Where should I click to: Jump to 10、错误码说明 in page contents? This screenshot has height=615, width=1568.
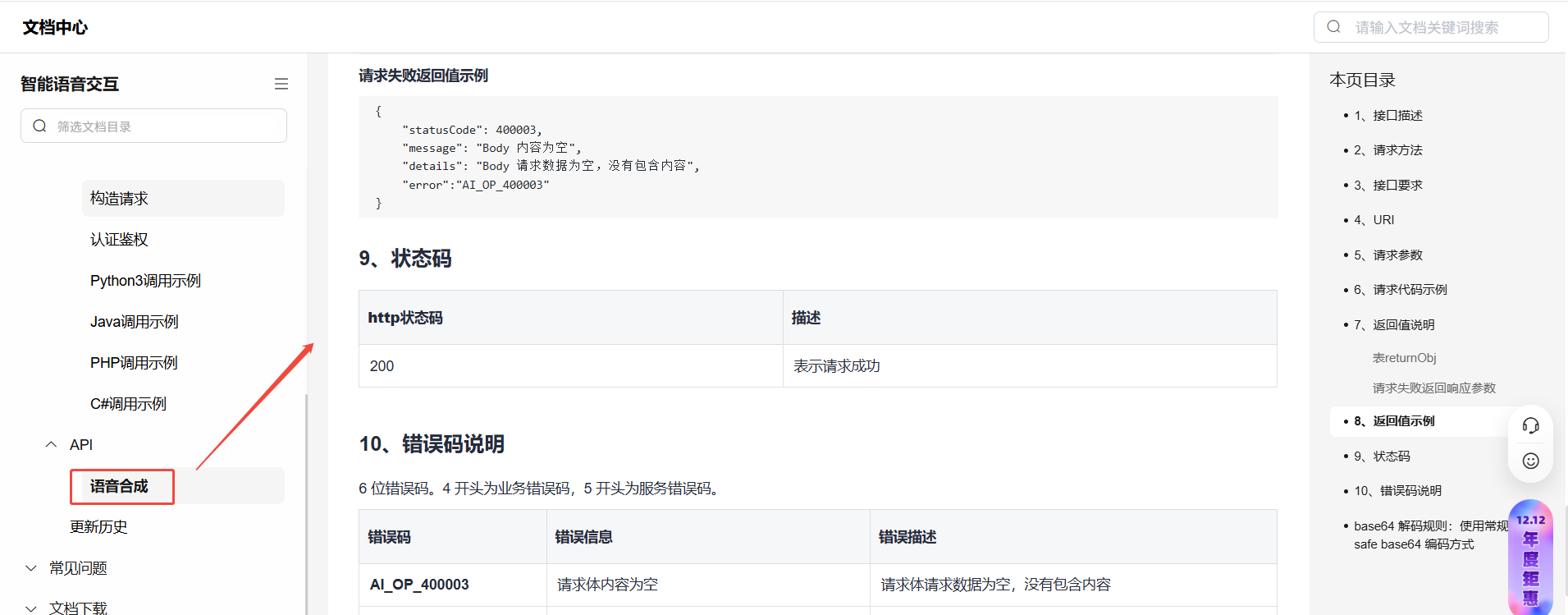(x=1397, y=490)
